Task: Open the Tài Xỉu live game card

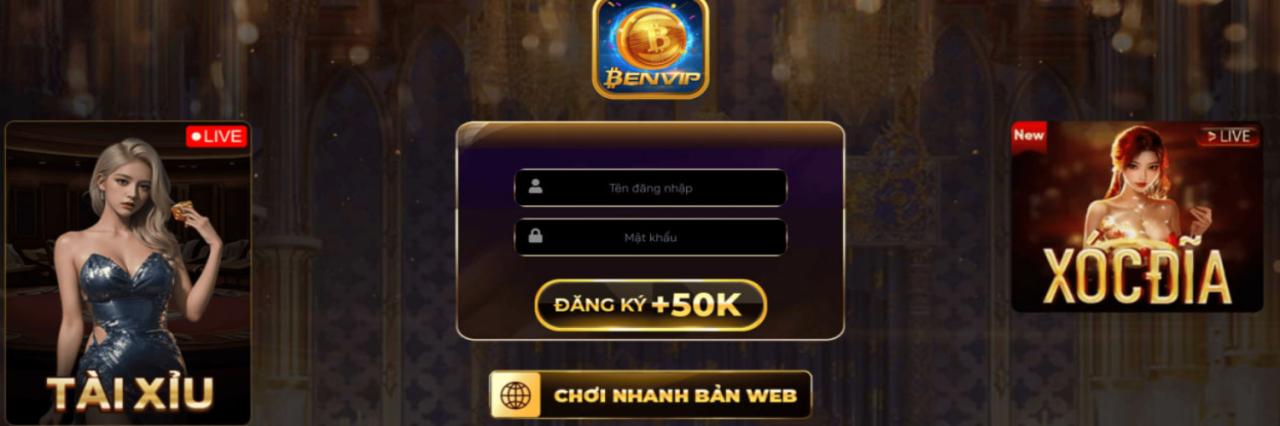Action: (x=128, y=272)
